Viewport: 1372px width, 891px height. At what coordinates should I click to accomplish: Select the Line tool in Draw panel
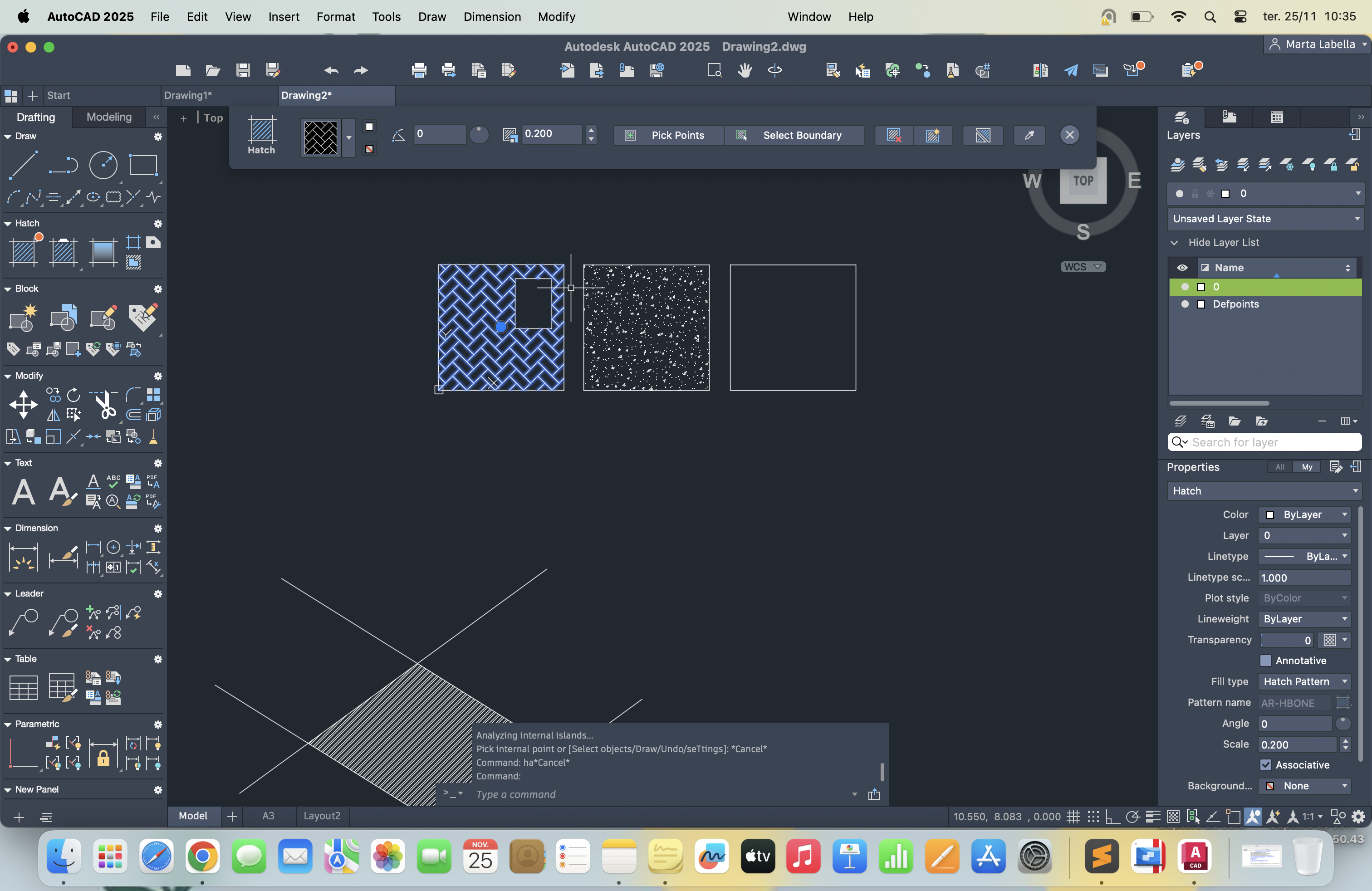24,165
